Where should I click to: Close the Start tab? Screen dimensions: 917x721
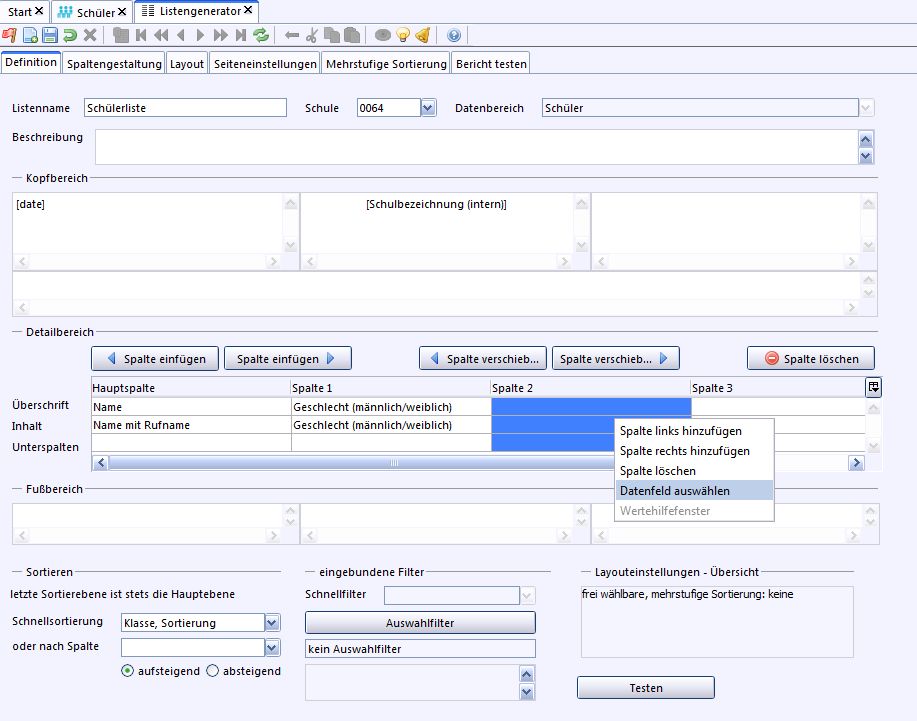pyautogui.click(x=39, y=11)
